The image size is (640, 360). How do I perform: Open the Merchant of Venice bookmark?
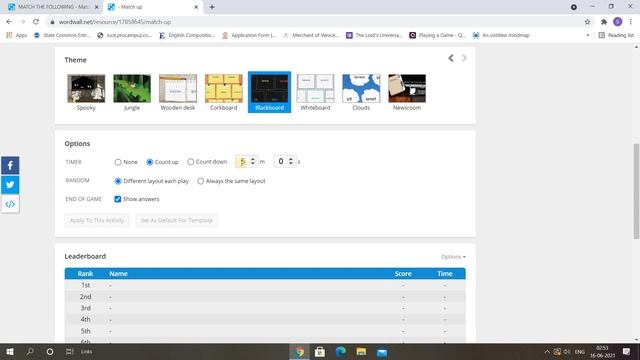click(311, 36)
